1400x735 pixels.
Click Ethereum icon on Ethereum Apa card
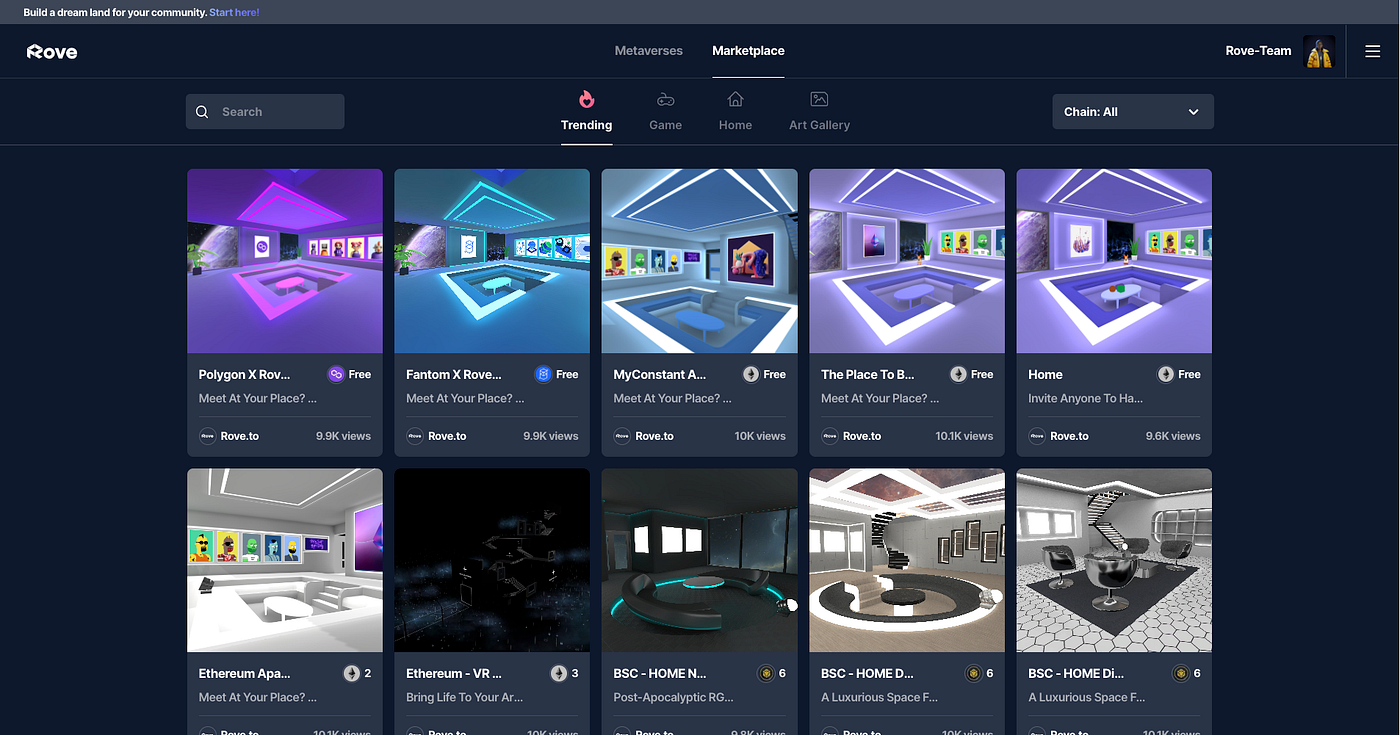[x=351, y=673]
